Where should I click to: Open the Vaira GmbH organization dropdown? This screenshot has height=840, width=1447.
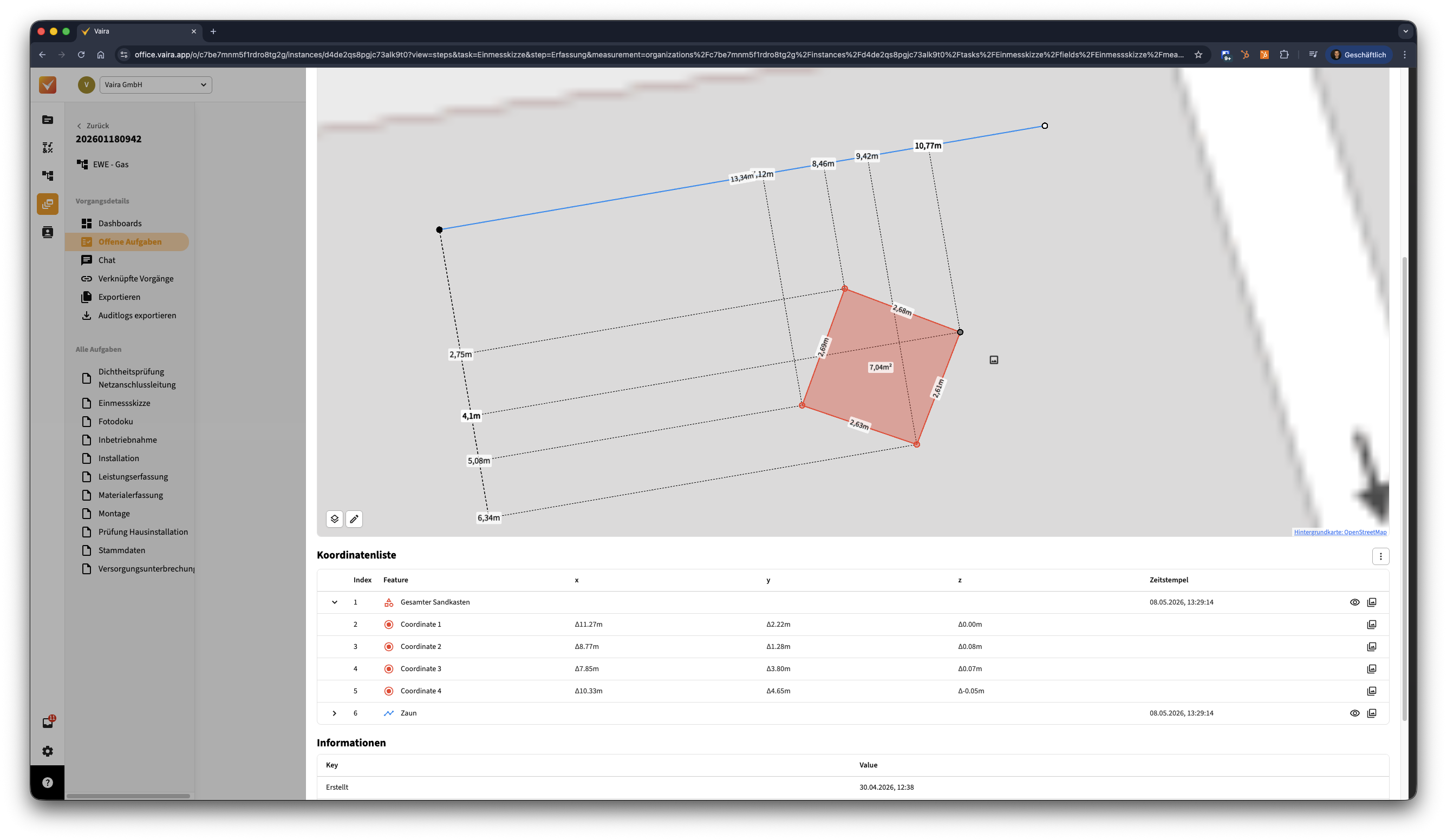pyautogui.click(x=155, y=84)
